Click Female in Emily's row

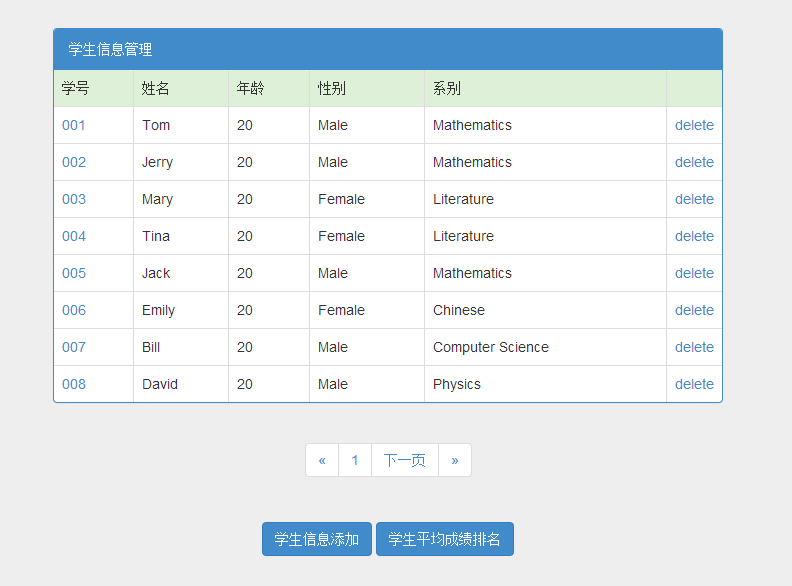coord(341,310)
